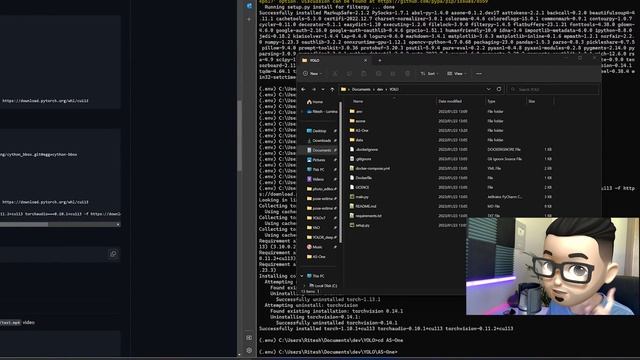
Task: Click the code block's horizontal scrollbar
Action: click(x=24, y=224)
